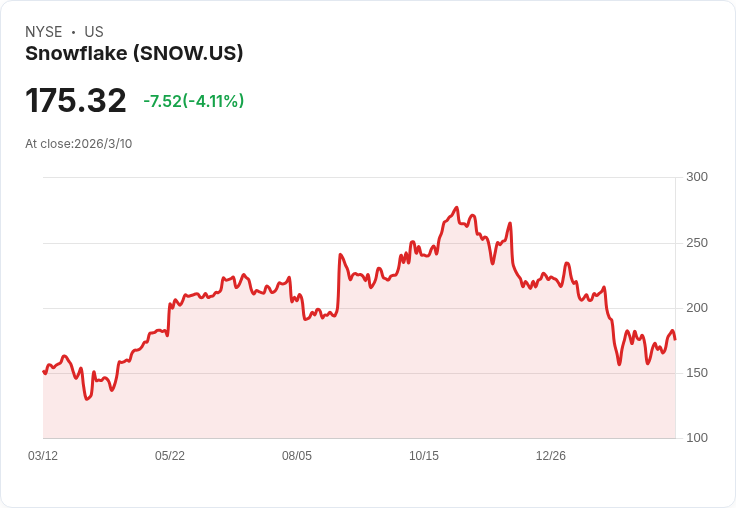This screenshot has width=736, height=508.
Task: Click the At close:2026/3/10 timestamp
Action: [78, 144]
